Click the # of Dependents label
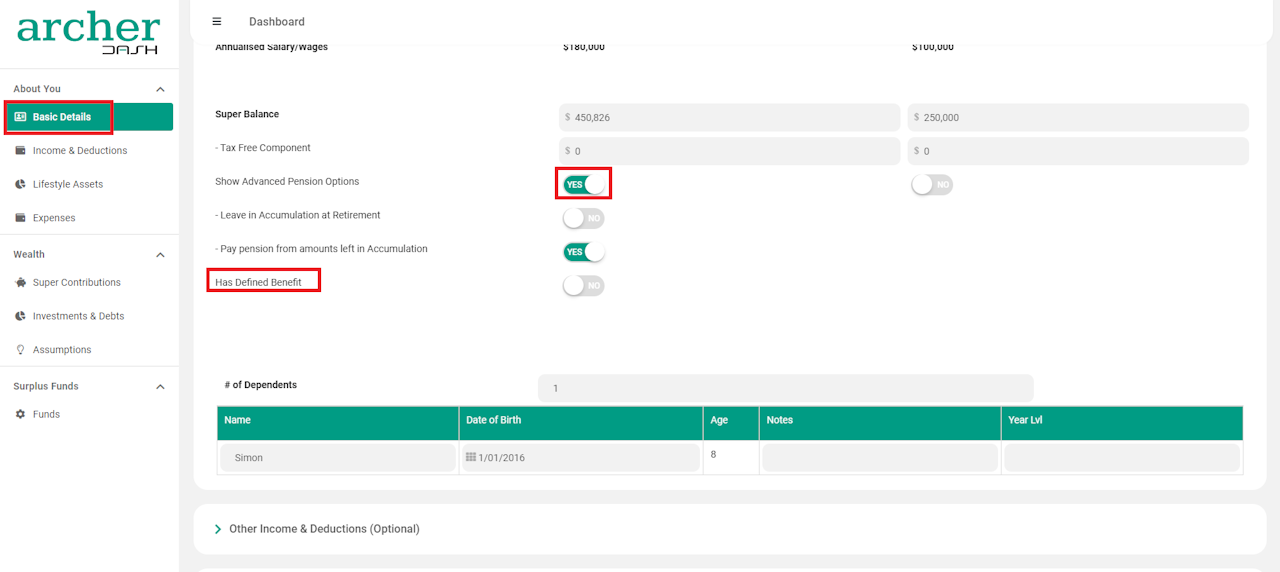Screen dimensions: 1280x572 click(261, 385)
